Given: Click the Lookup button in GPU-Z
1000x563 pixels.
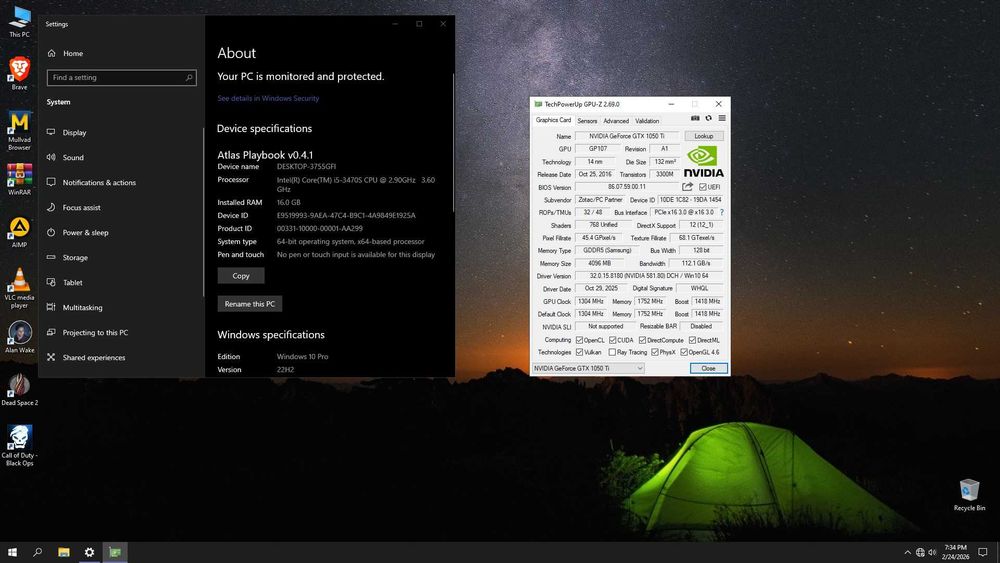Looking at the screenshot, I should coord(704,136).
